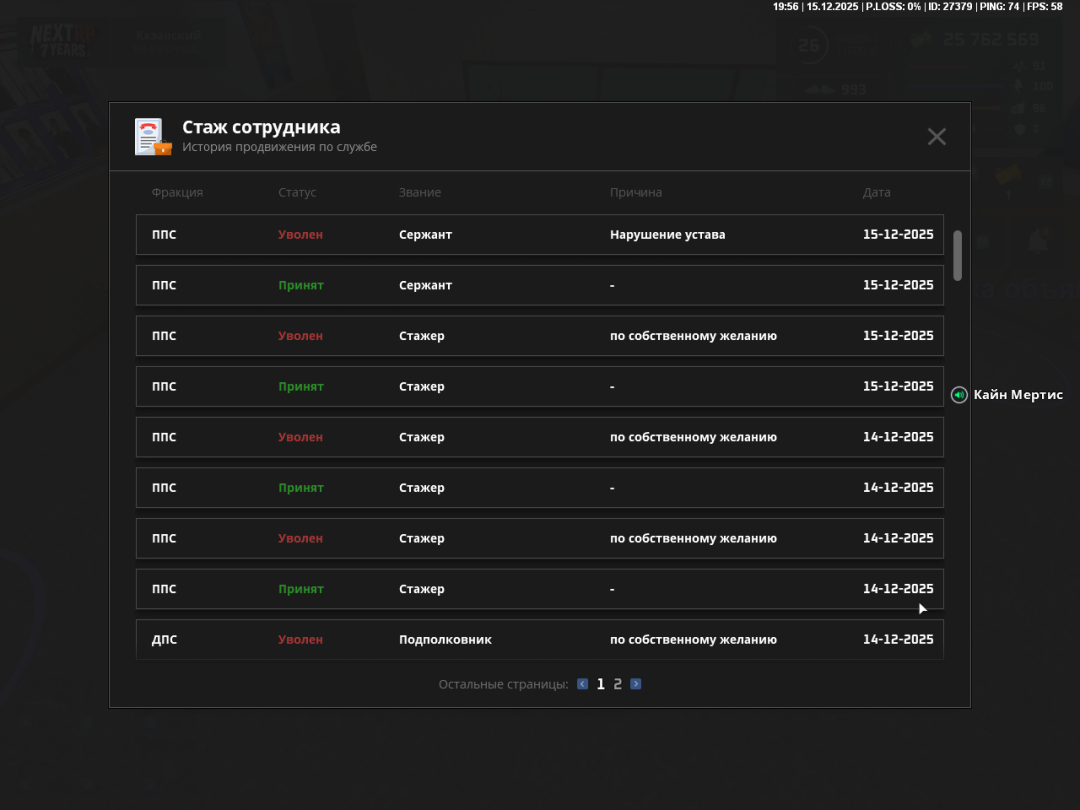
Task: Select the Принят Сержант row
Action: [x=539, y=286]
